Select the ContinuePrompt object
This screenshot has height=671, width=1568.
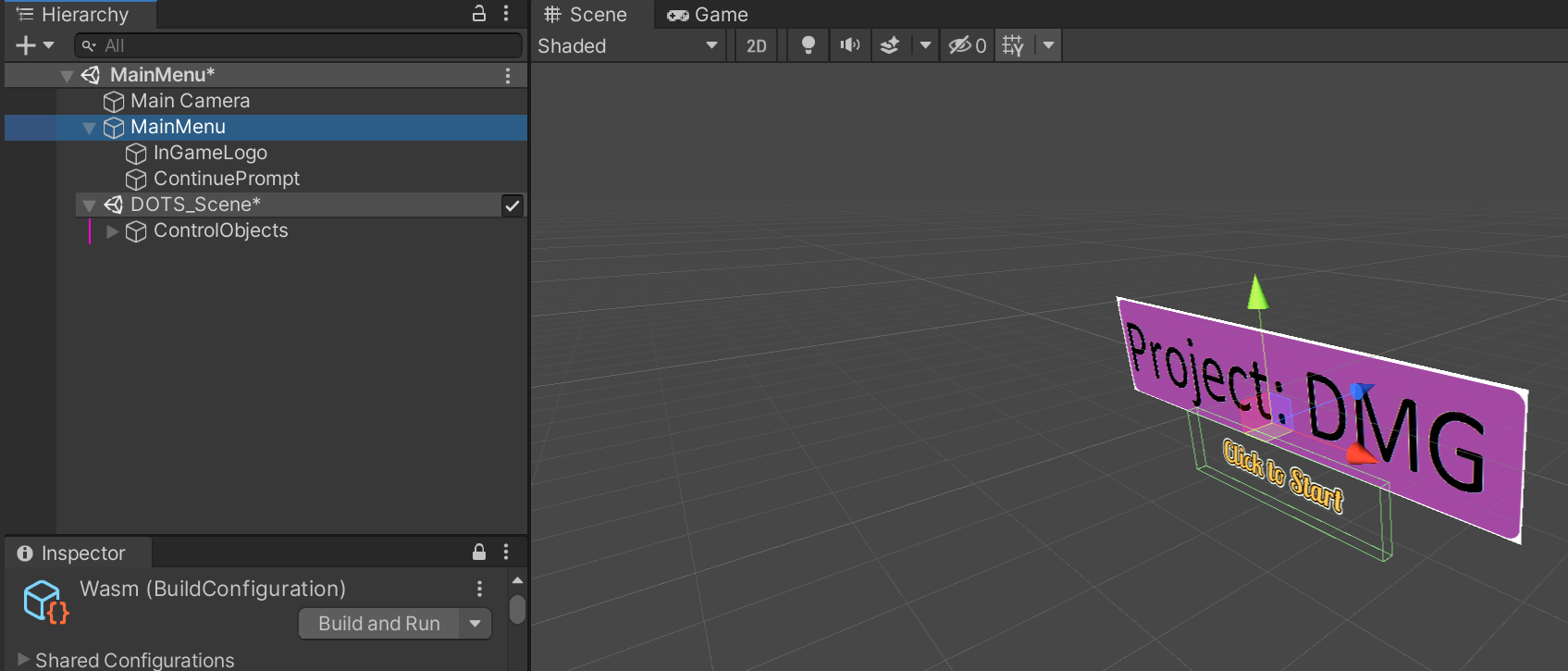click(227, 179)
